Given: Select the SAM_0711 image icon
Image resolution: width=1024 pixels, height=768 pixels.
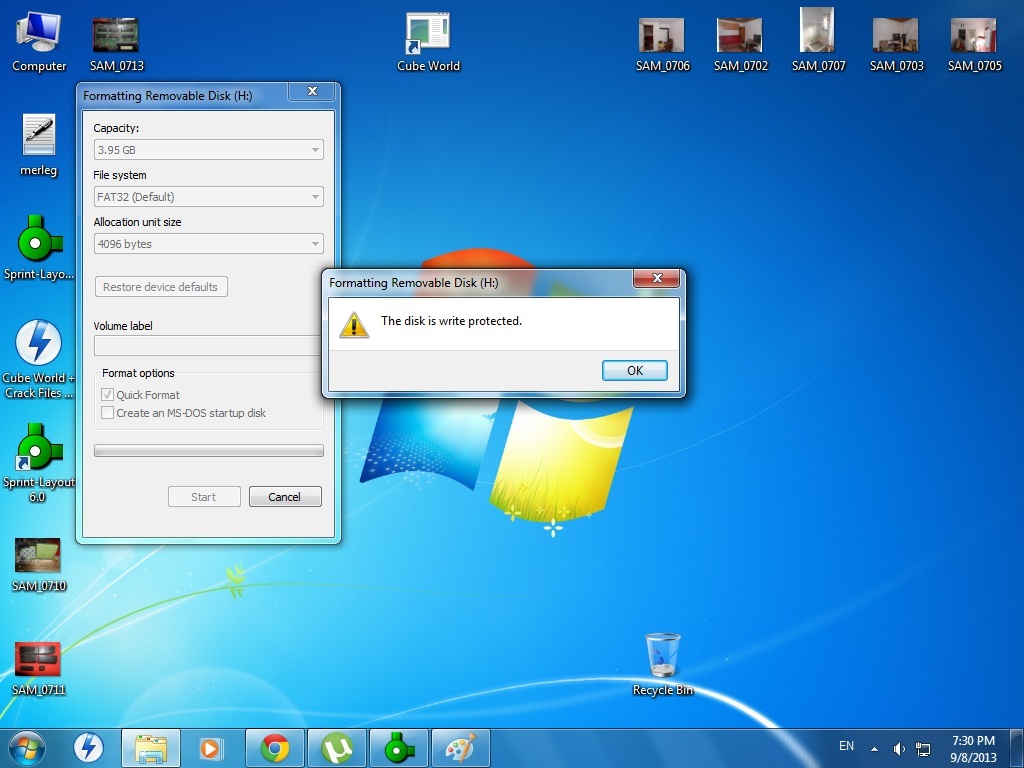Looking at the screenshot, I should (x=39, y=669).
